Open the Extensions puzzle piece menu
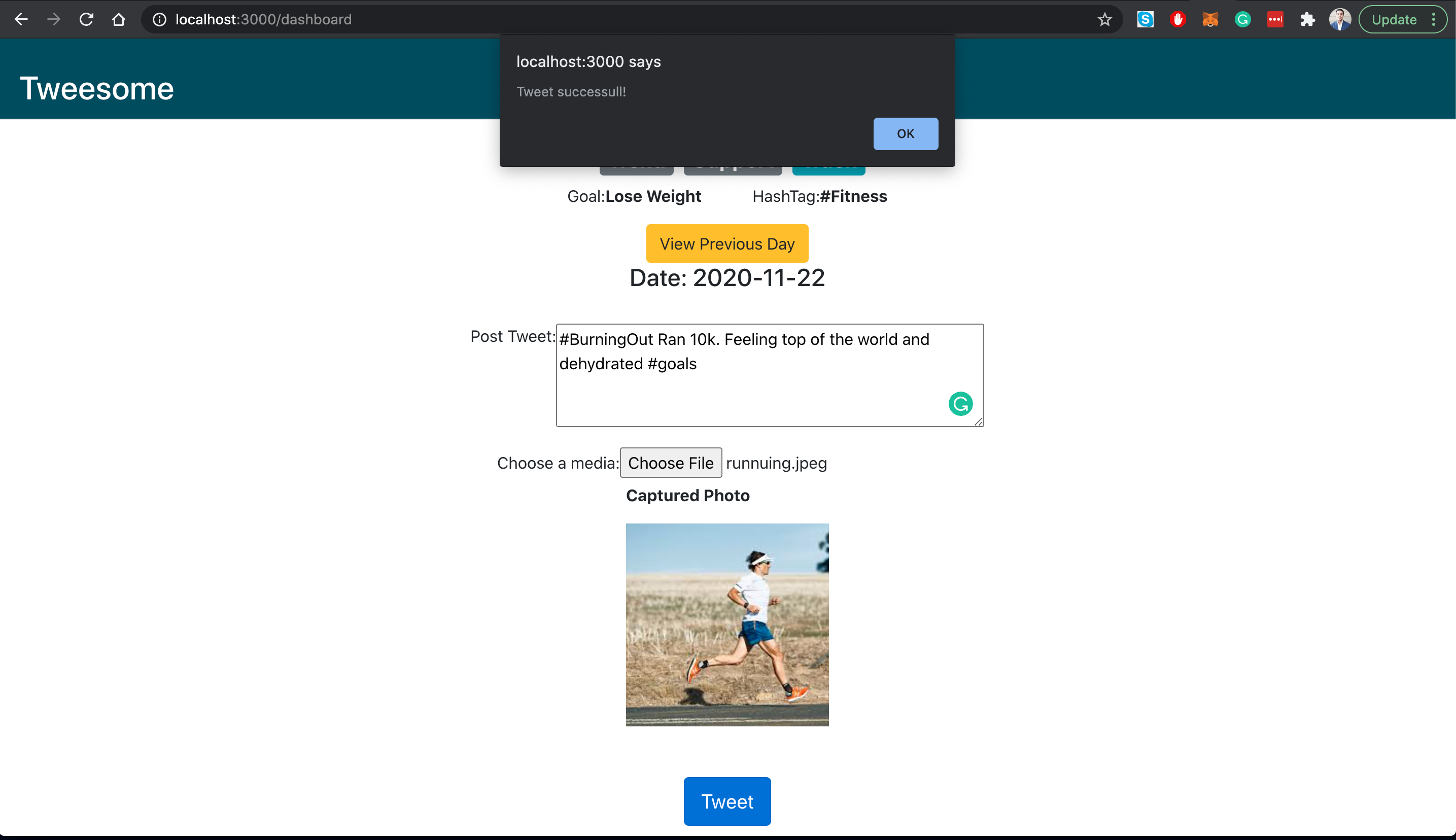This screenshot has height=840, width=1456. (1307, 20)
